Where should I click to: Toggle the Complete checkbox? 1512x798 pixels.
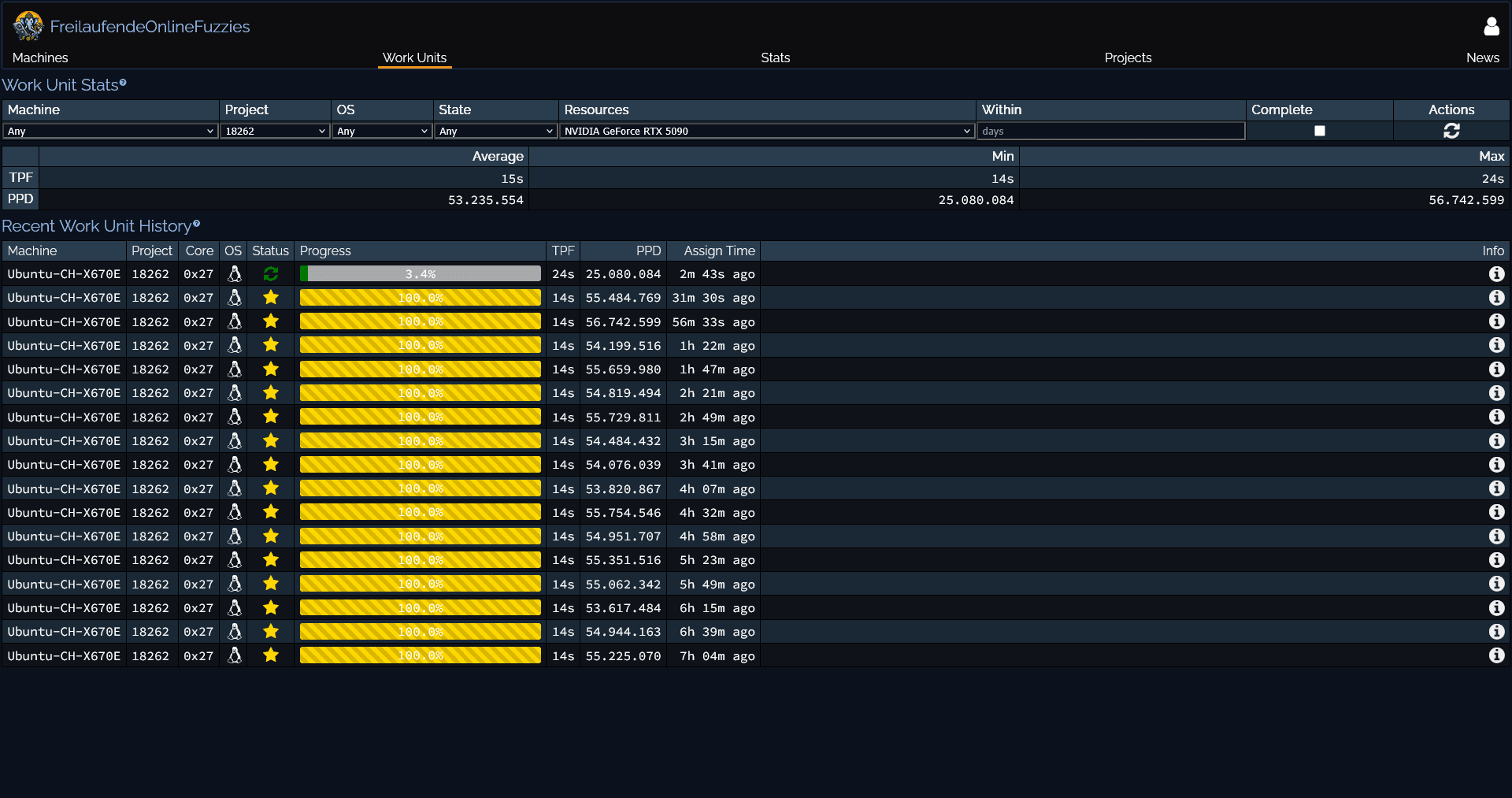click(x=1320, y=131)
